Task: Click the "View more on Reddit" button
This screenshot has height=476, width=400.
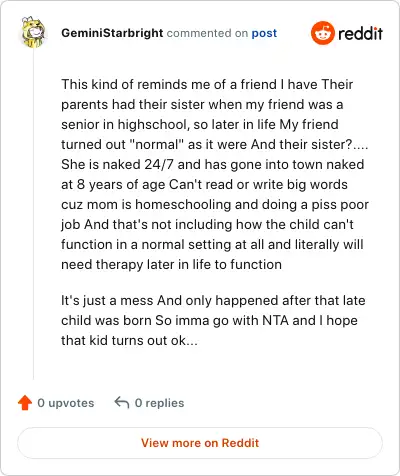Action: point(200,443)
